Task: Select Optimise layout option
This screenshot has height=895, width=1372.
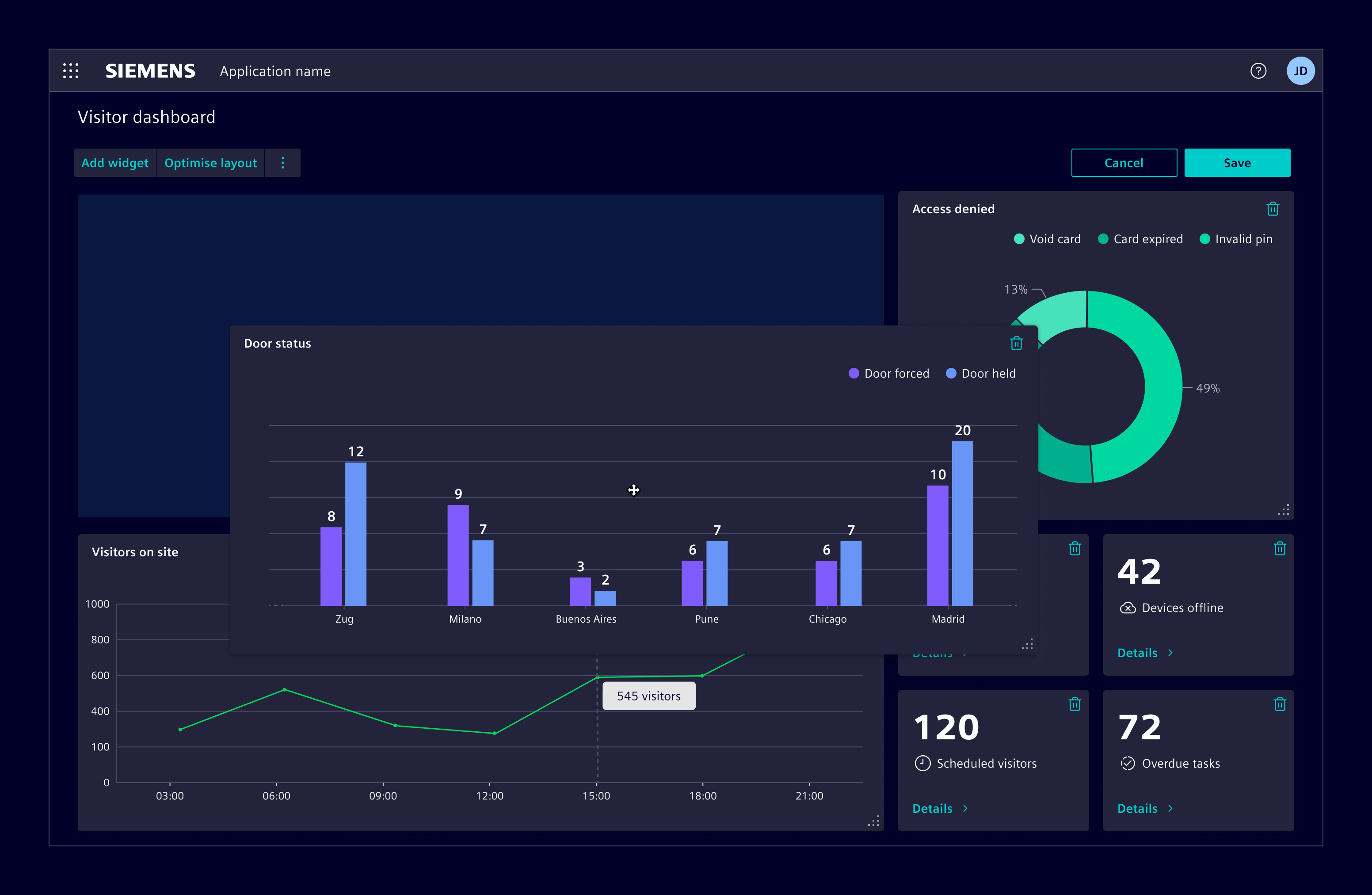Action: tap(210, 163)
